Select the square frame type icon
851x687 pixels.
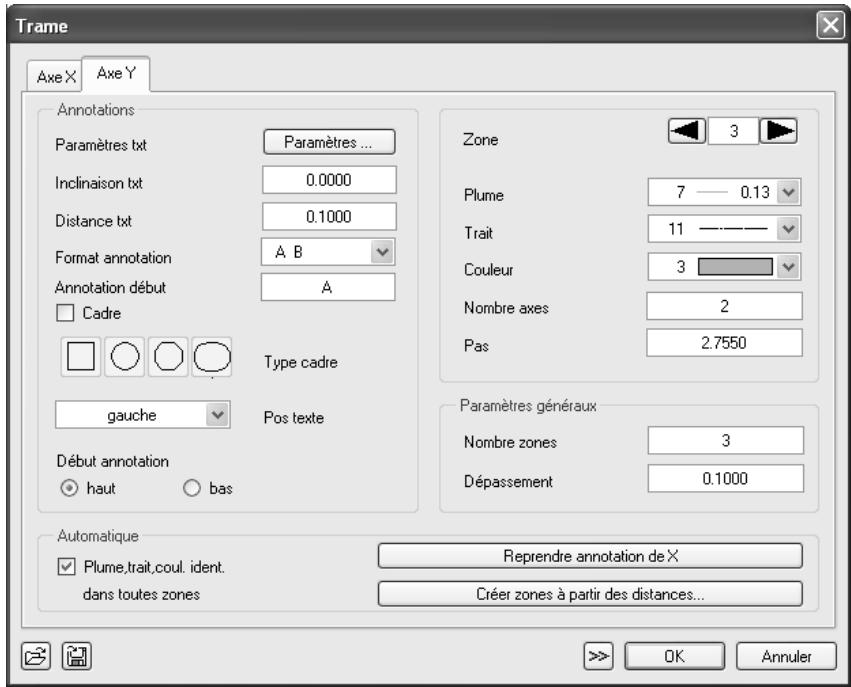(81, 357)
